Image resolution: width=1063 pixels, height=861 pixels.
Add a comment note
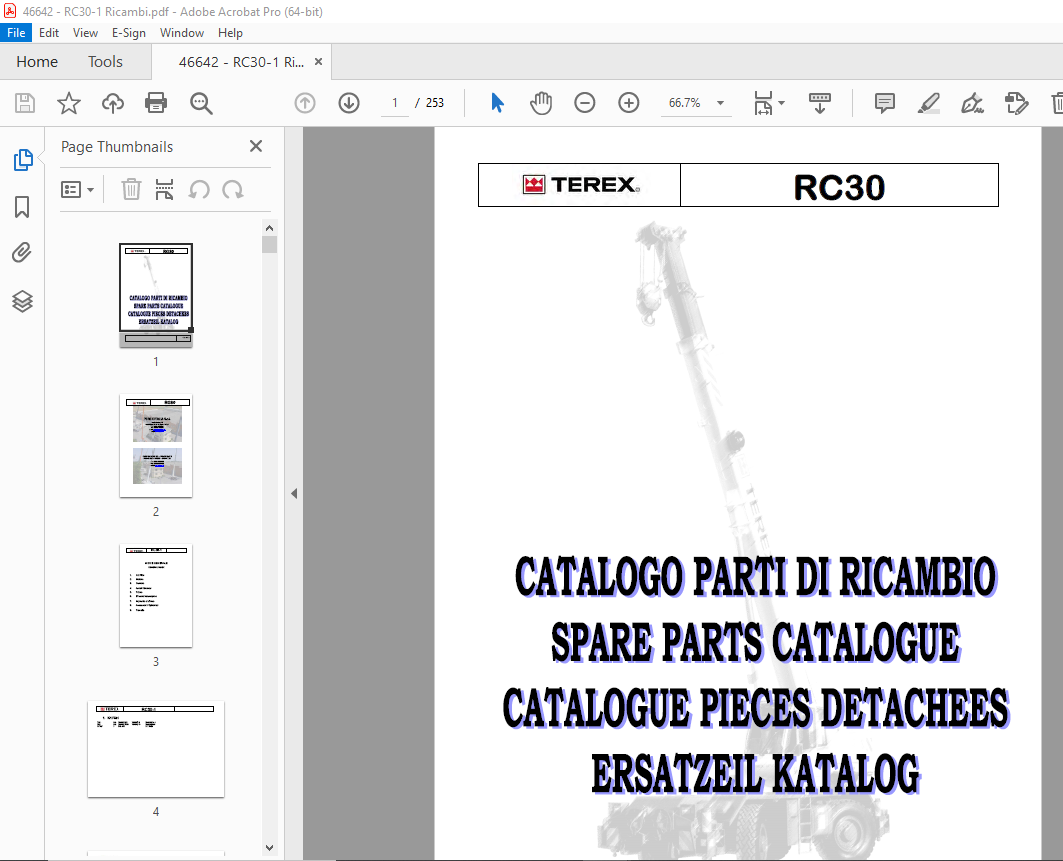(x=885, y=103)
